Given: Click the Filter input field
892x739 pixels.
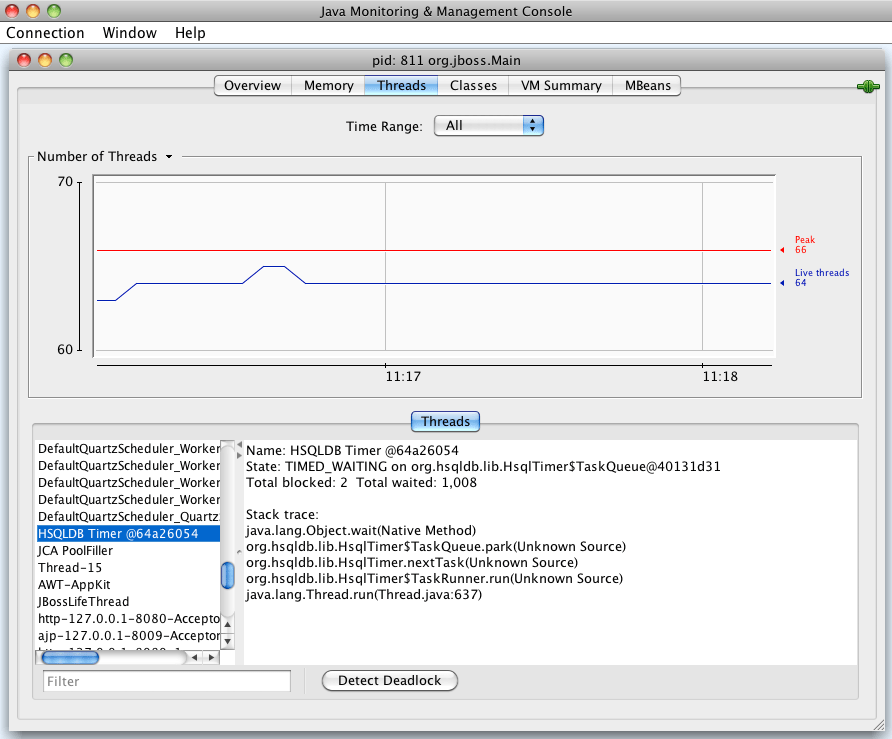Looking at the screenshot, I should click(166, 681).
